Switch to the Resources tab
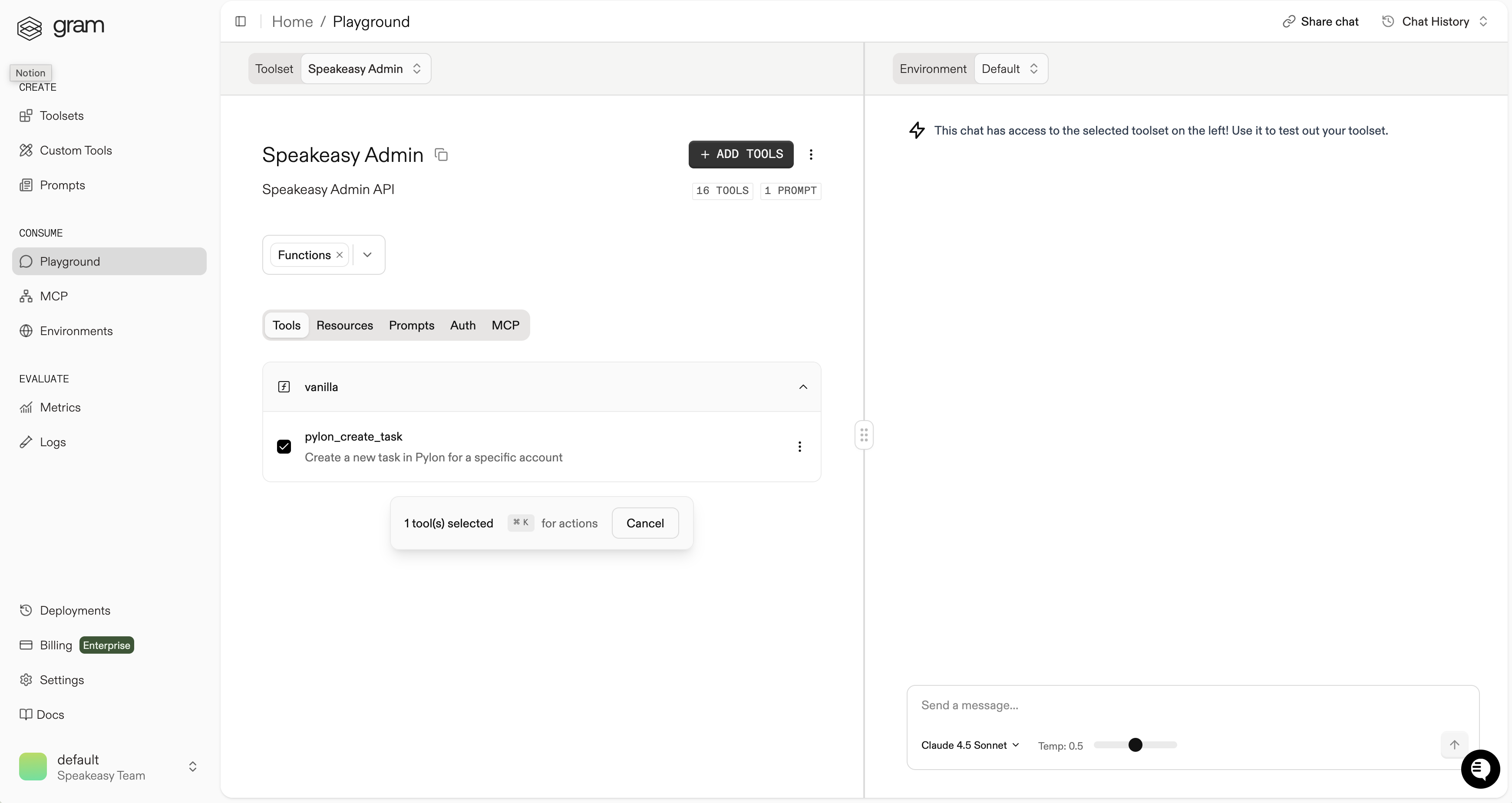This screenshot has width=1512, height=803. pyautogui.click(x=344, y=326)
